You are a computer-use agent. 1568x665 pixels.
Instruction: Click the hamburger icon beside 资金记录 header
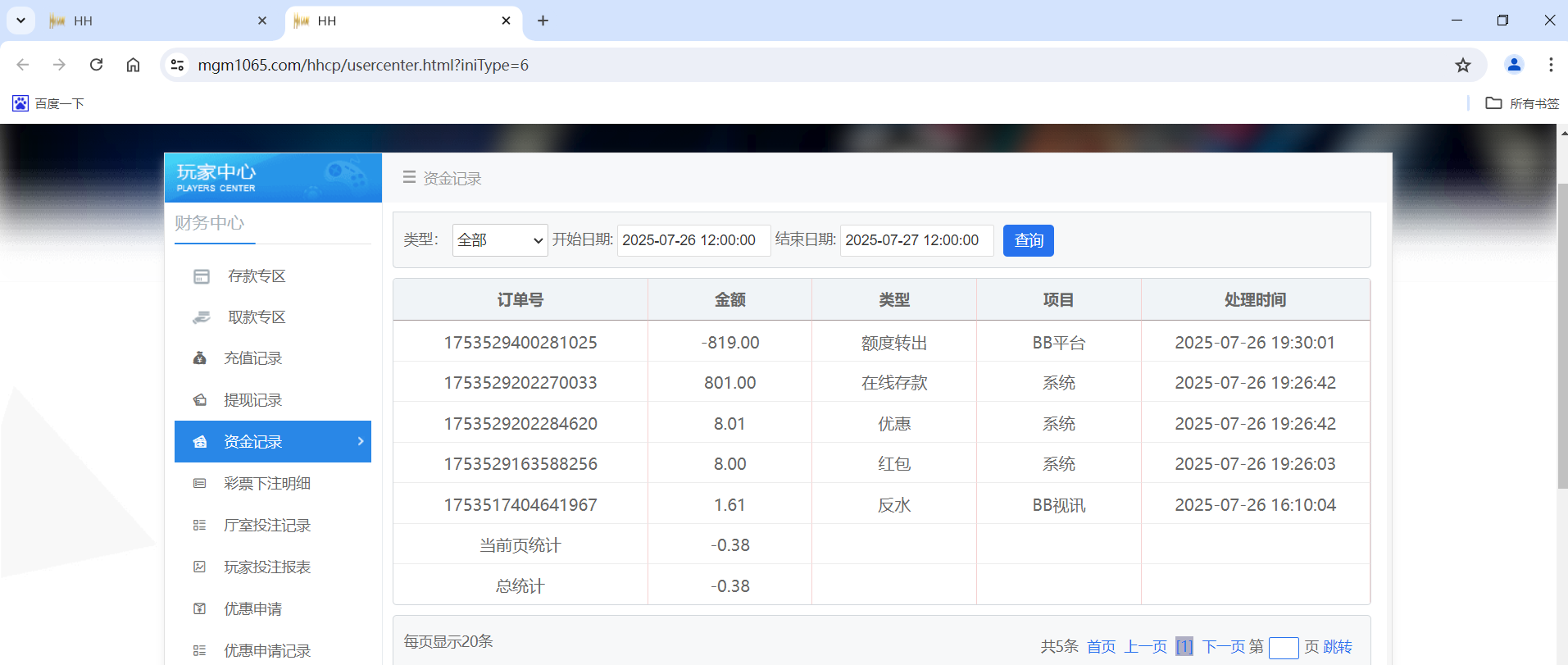point(409,178)
